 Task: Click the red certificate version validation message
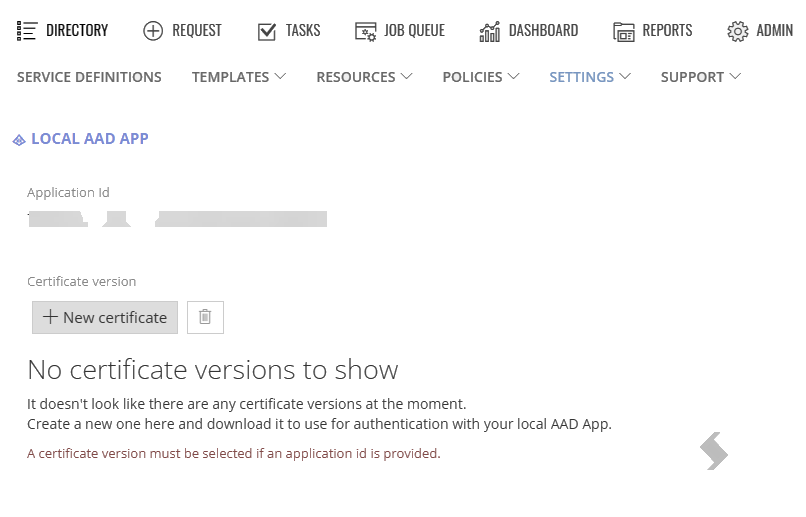(x=234, y=453)
